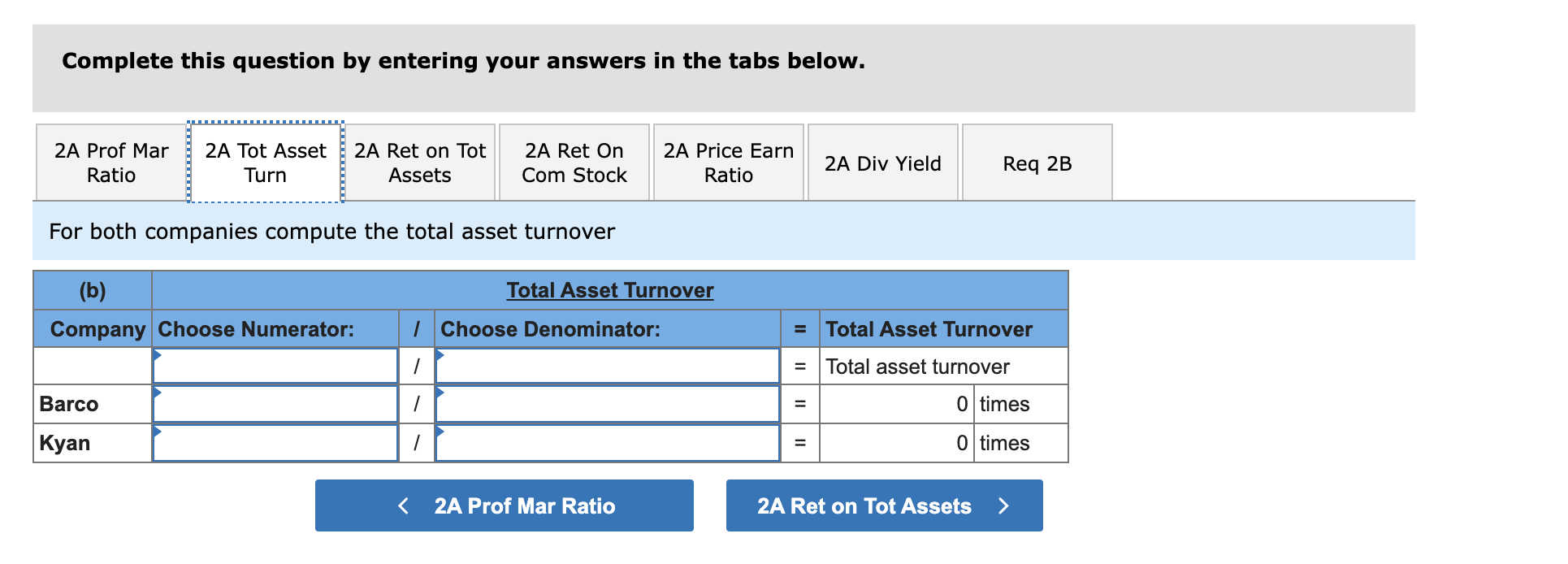
Task: Switch to the Req 2B tab
Action: [1037, 163]
